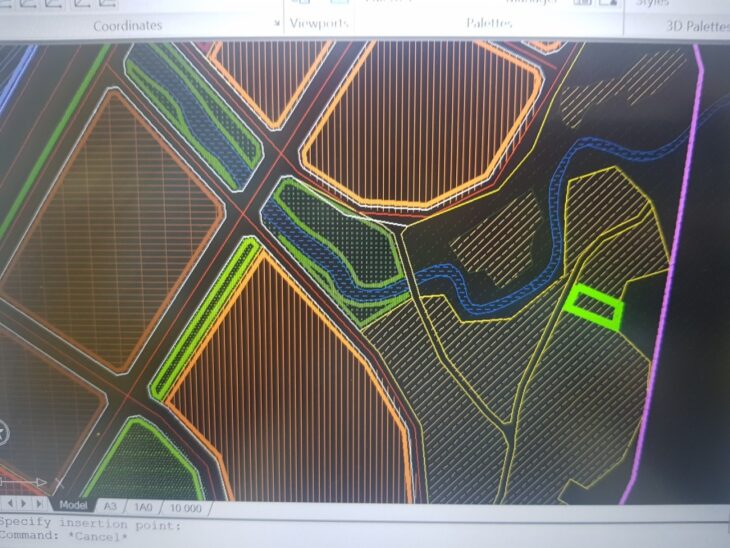Click the circular icon at the left edge
The image size is (730, 548).
point(3,432)
